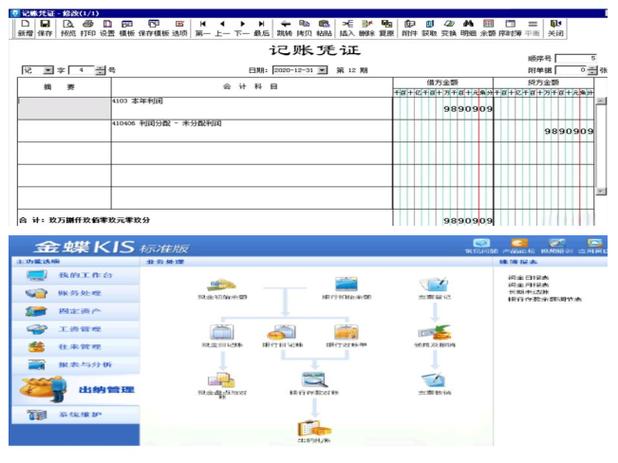Click the voucher number spinner beside 号
Screen dimensions: 618x463
pyautogui.click(x=100, y=71)
